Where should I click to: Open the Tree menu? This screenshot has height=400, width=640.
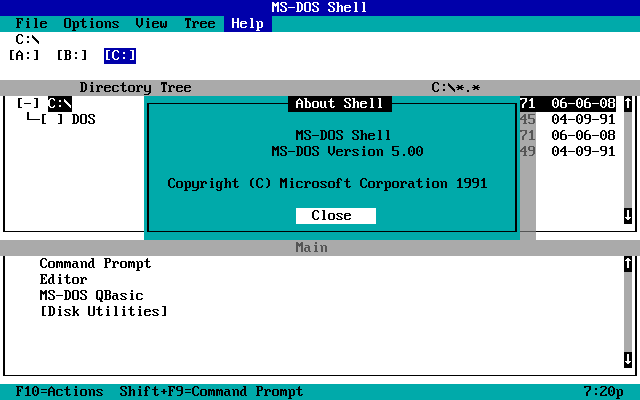tap(199, 23)
